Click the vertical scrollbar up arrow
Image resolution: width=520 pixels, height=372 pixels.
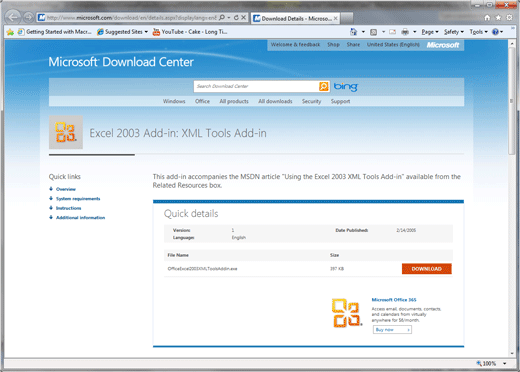(512, 43)
